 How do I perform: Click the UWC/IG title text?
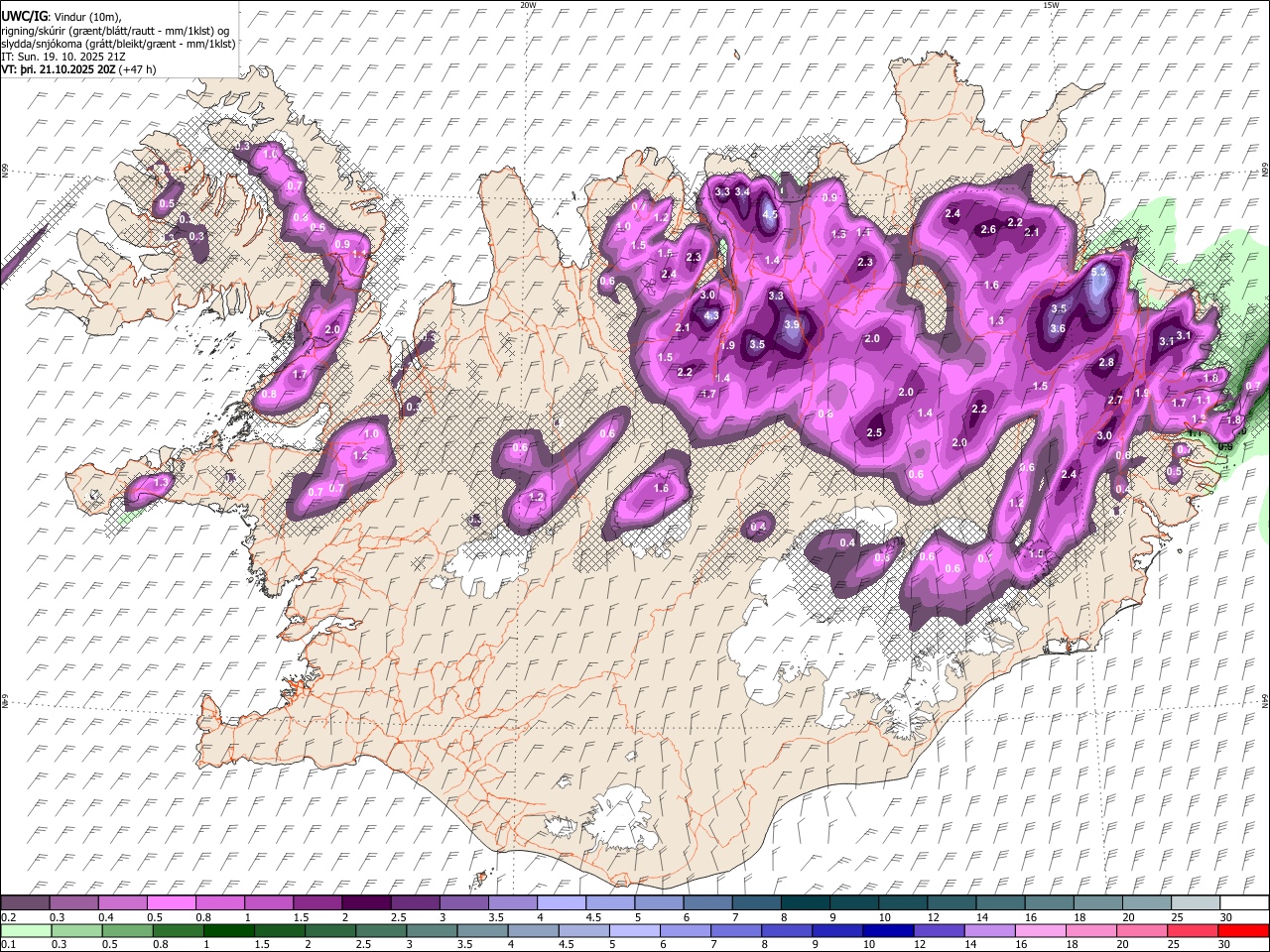[x=24, y=16]
